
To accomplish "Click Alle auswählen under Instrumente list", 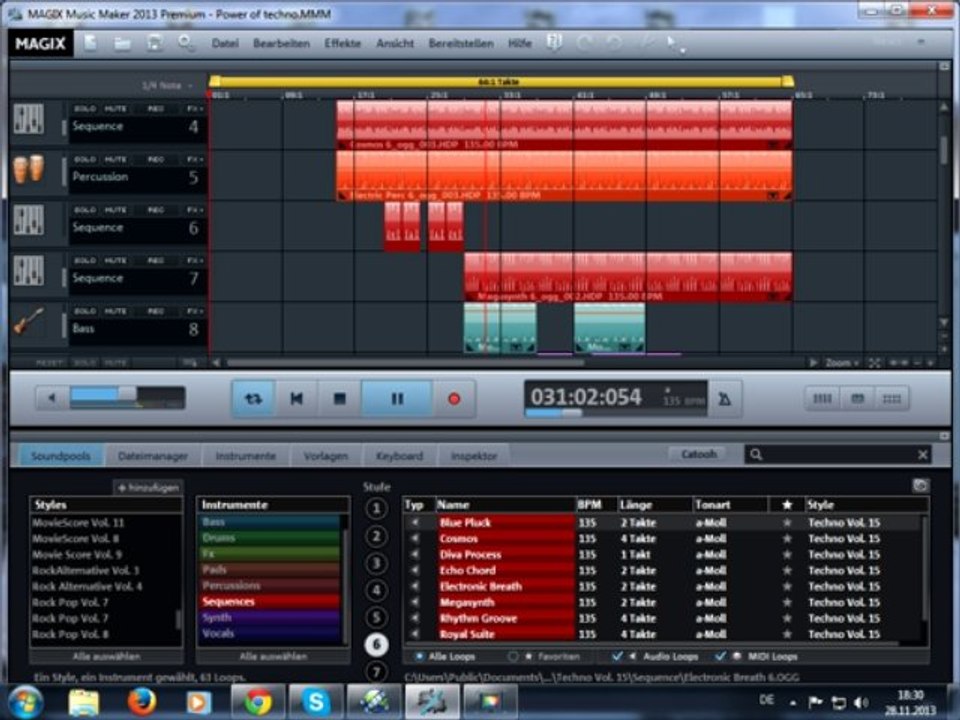I will (273, 656).
